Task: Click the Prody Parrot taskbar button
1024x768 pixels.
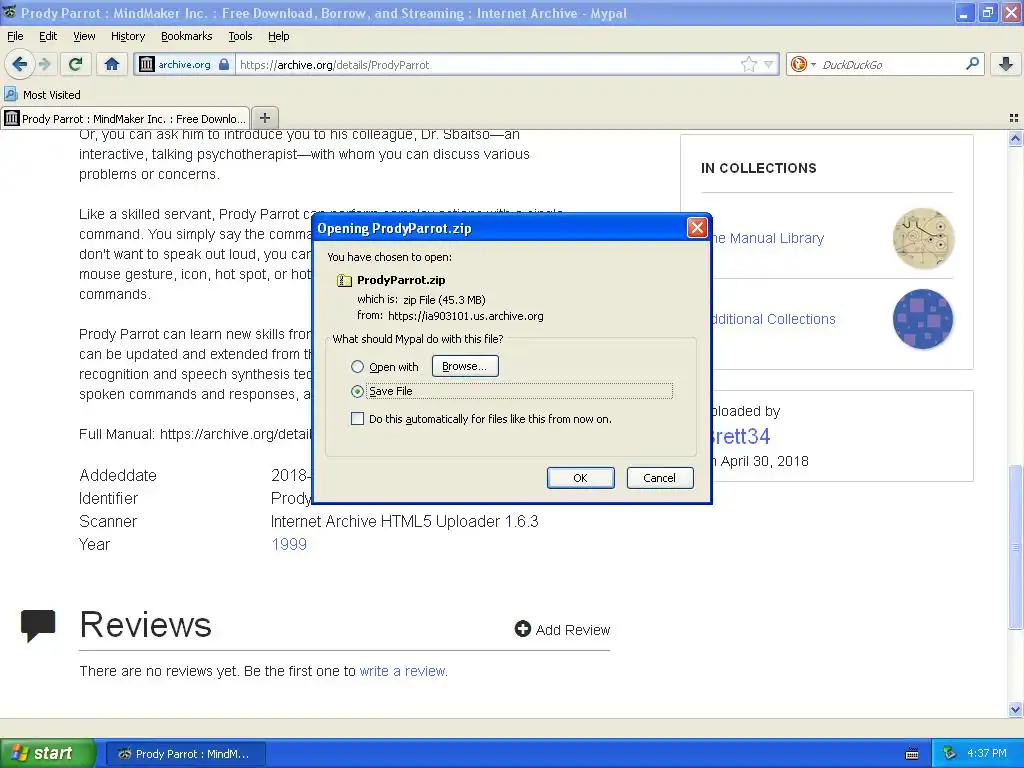Action: (185, 754)
